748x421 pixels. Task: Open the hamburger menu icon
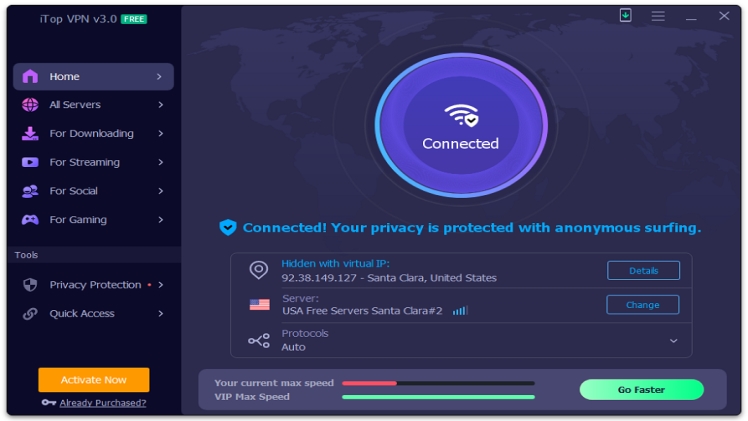[x=658, y=16]
